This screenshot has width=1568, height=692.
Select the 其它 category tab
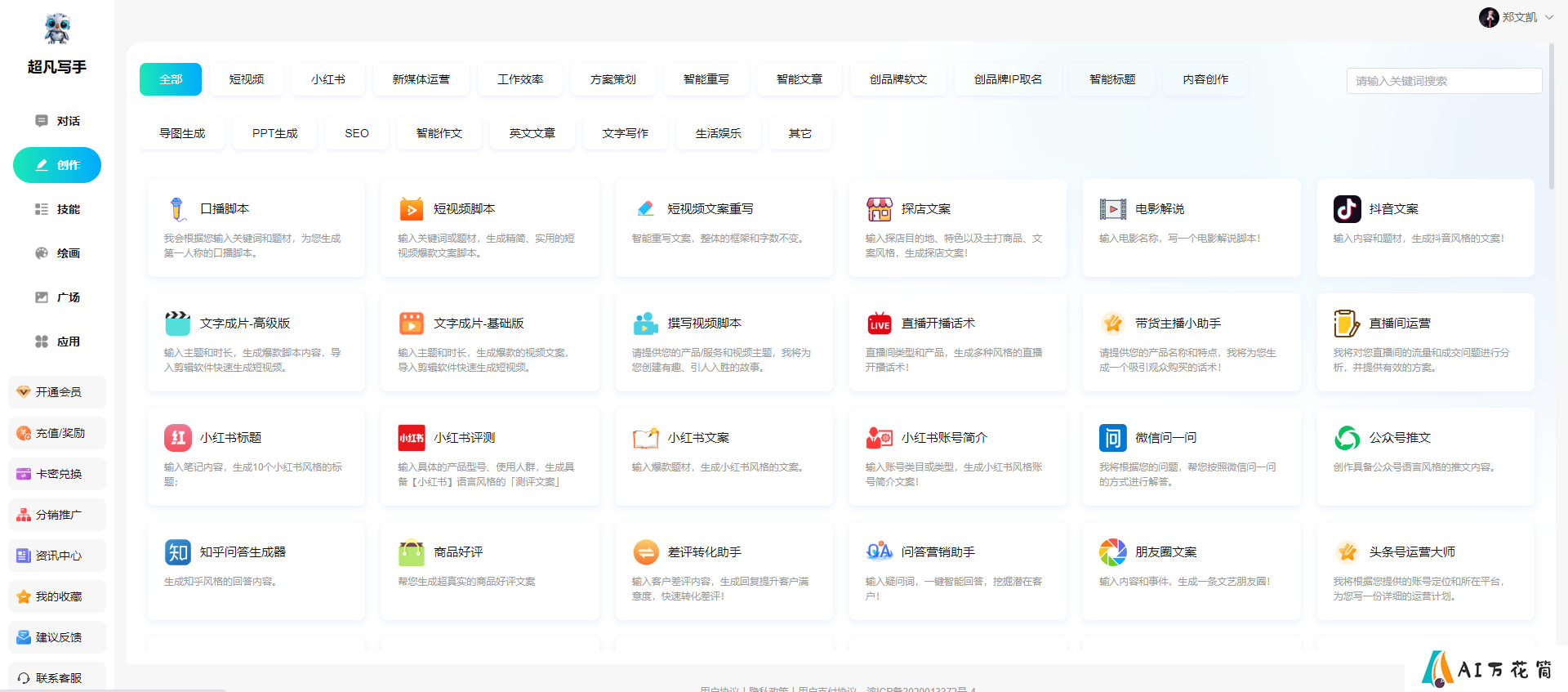tap(800, 133)
